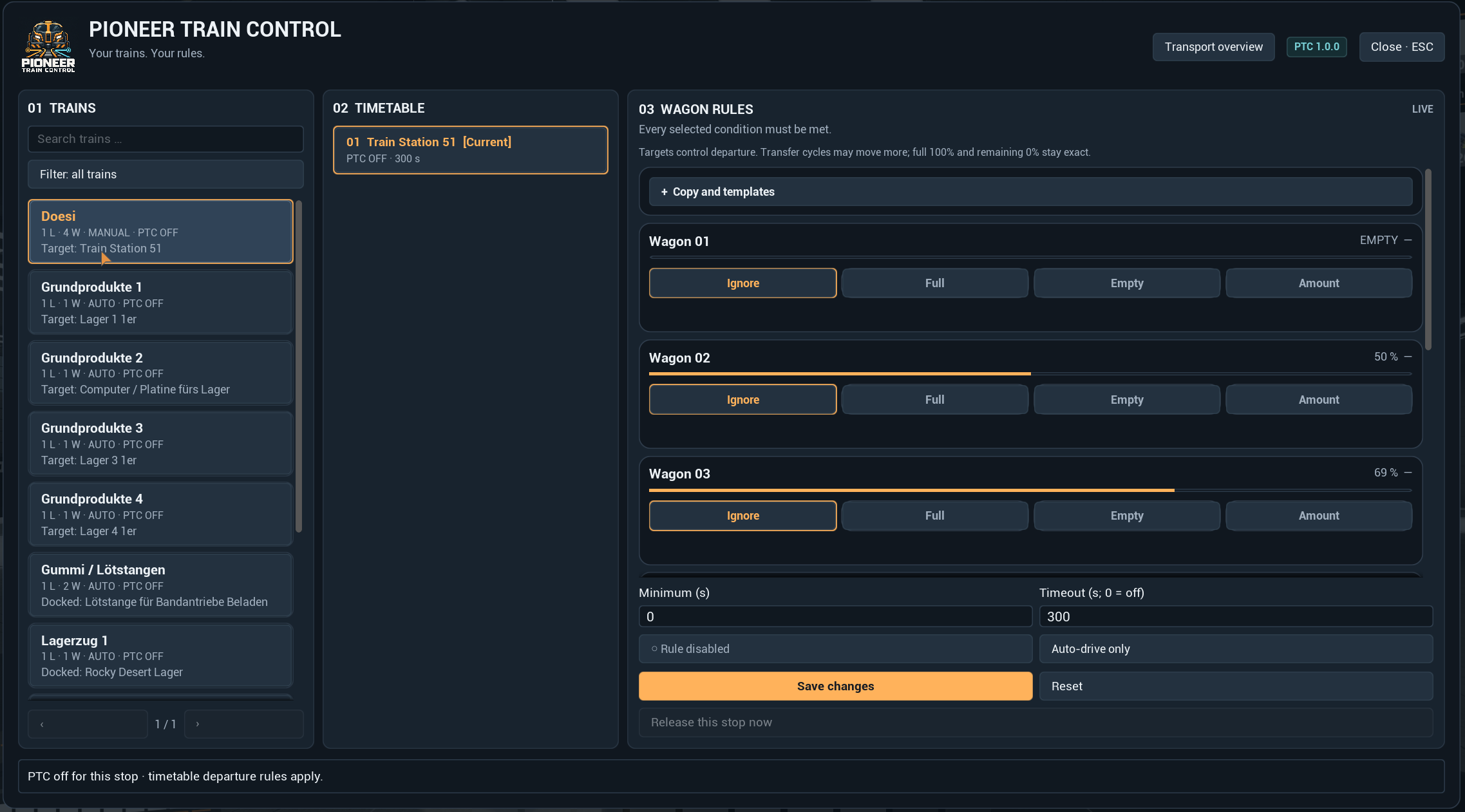Open the Transport overview
Viewport: 1465px width, 812px height.
1213,47
